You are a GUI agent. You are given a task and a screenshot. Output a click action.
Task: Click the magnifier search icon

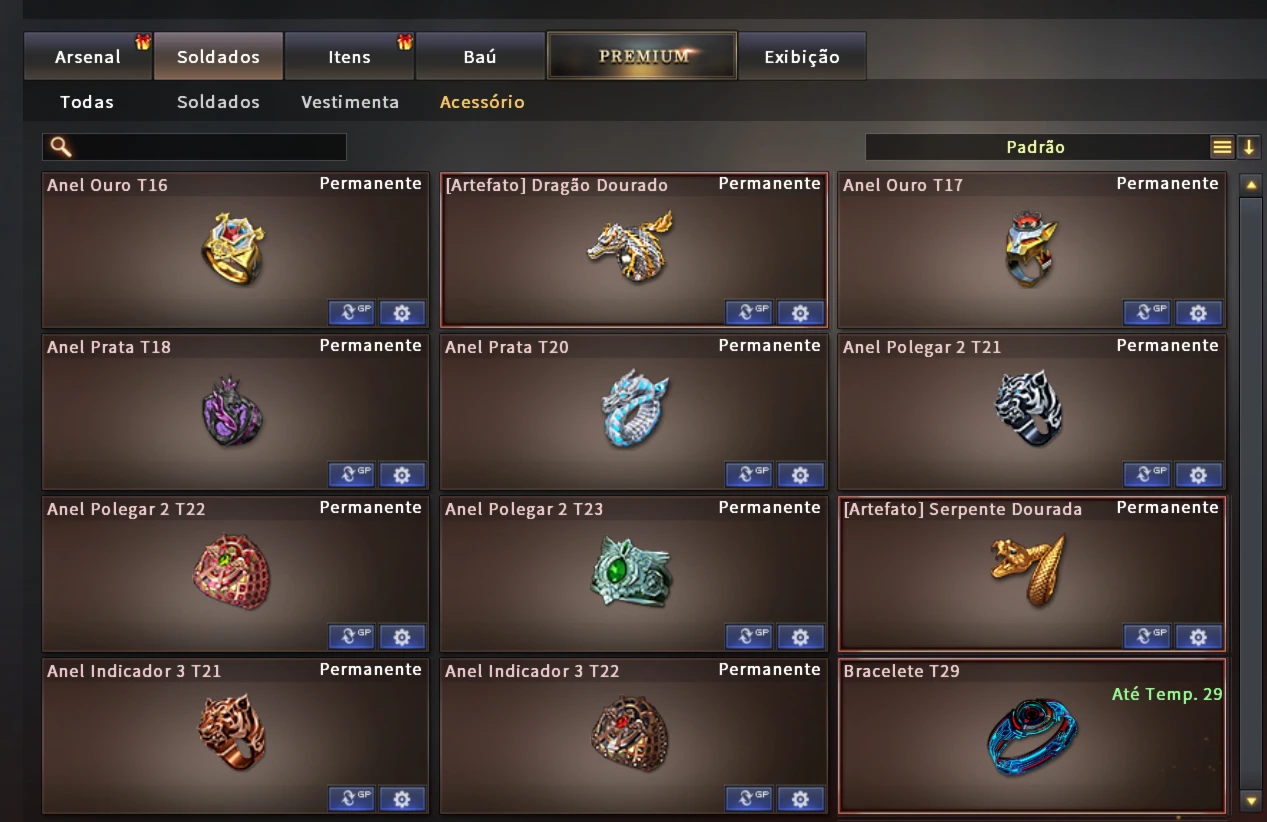coord(61,147)
